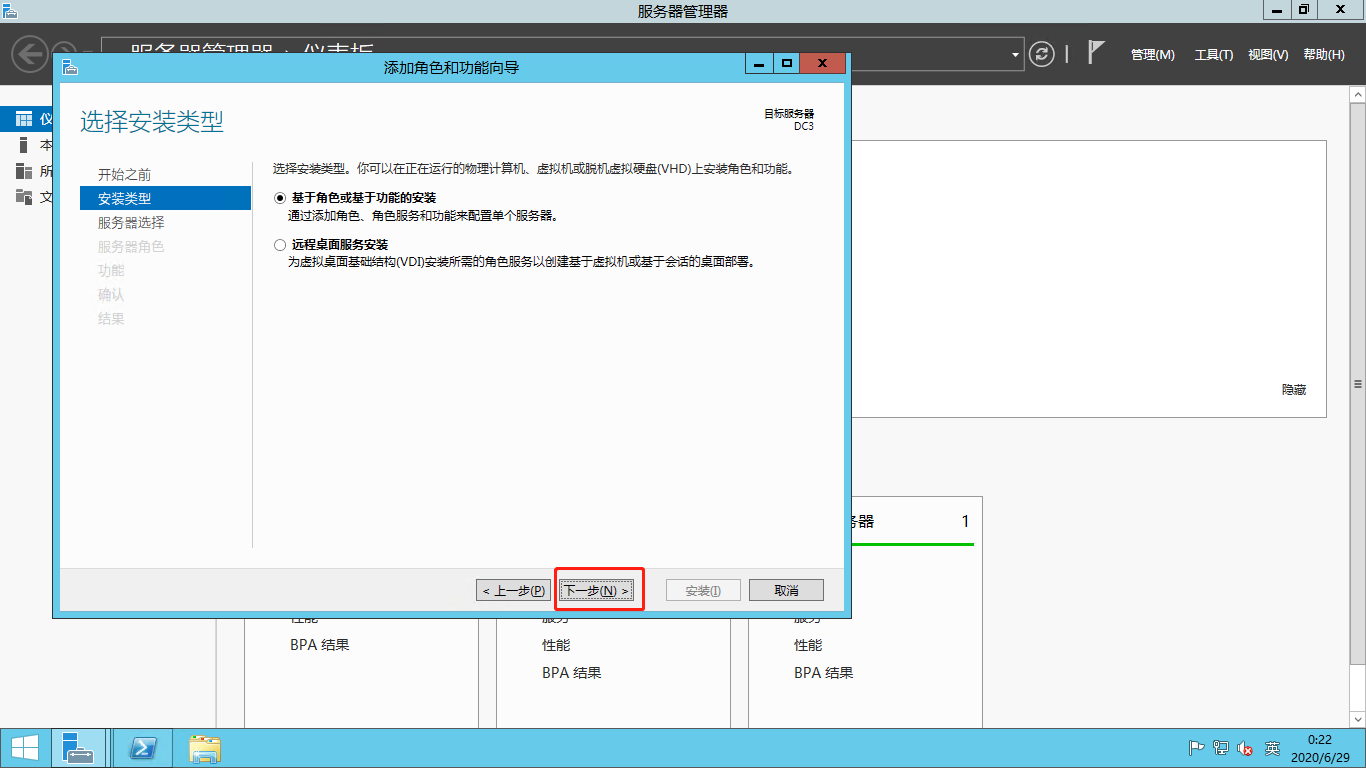This screenshot has width=1366, height=768.
Task: Click the muted speaker tray icon
Action: [1246, 748]
